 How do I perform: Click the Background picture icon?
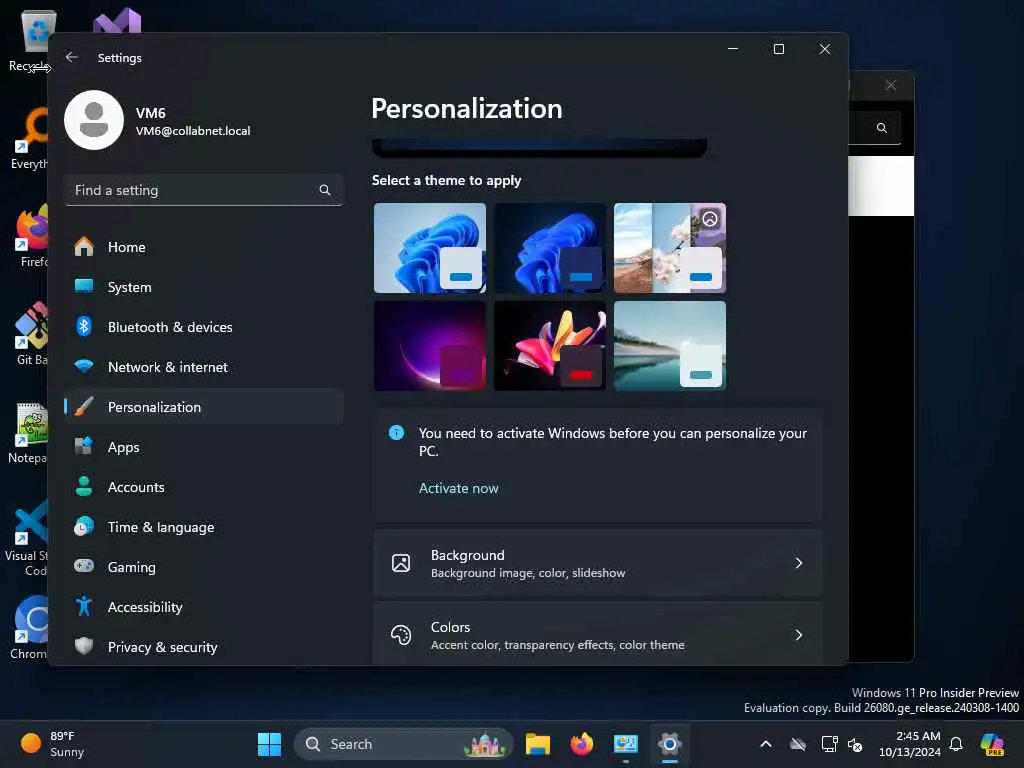pyautogui.click(x=401, y=563)
